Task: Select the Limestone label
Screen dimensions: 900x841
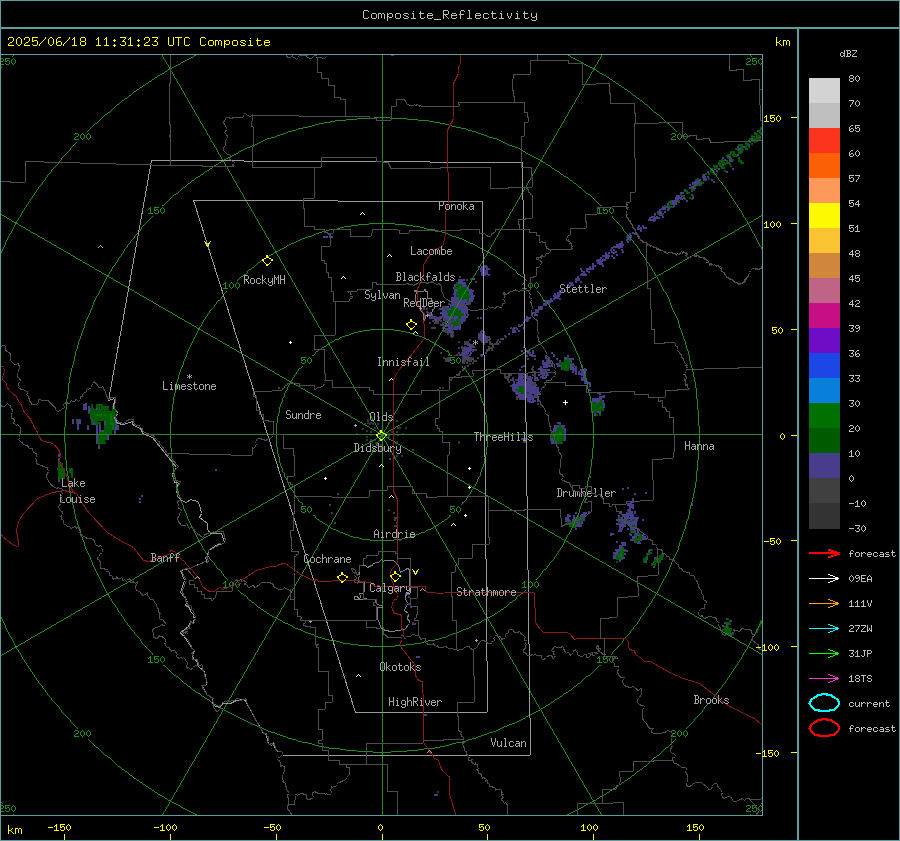Action: [189, 386]
